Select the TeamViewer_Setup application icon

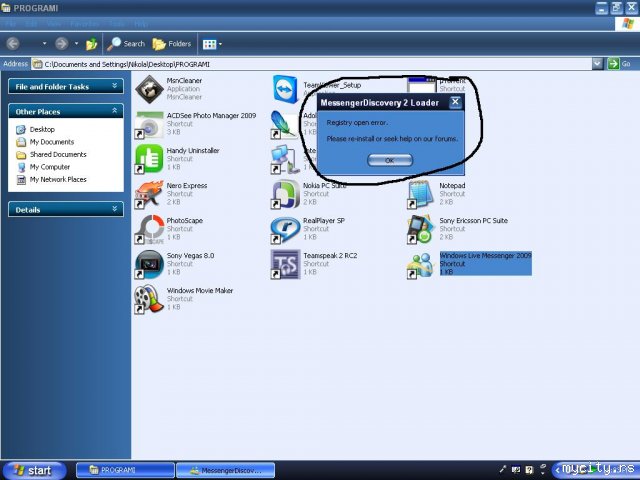click(x=285, y=89)
